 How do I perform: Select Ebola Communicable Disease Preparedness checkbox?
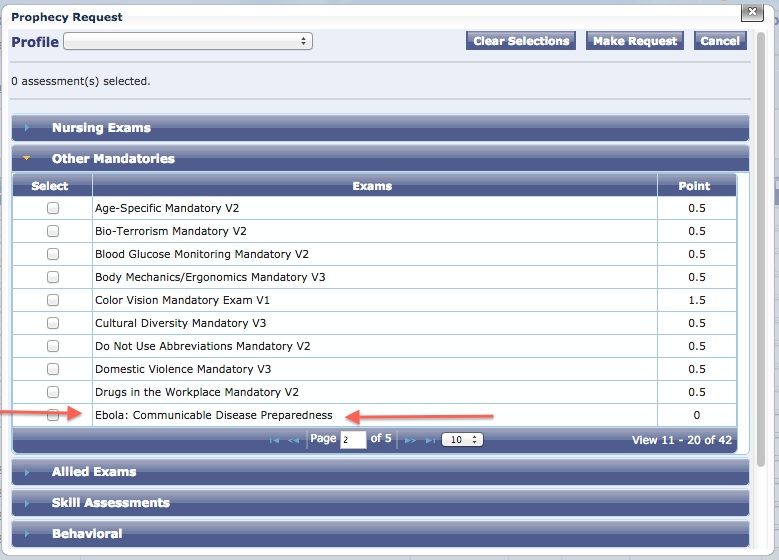[x=53, y=415]
